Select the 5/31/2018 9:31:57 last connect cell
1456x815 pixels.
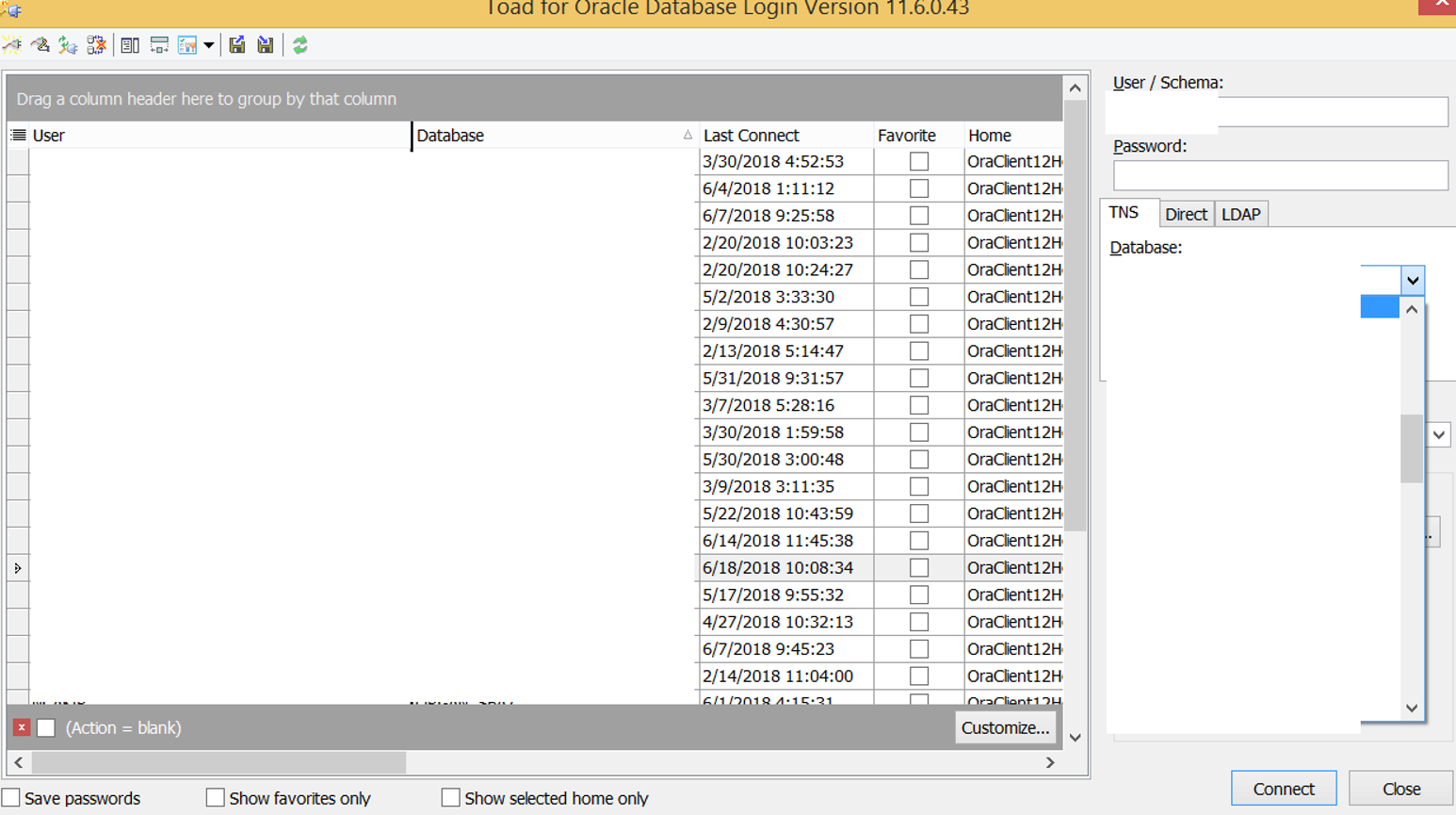[x=785, y=378]
